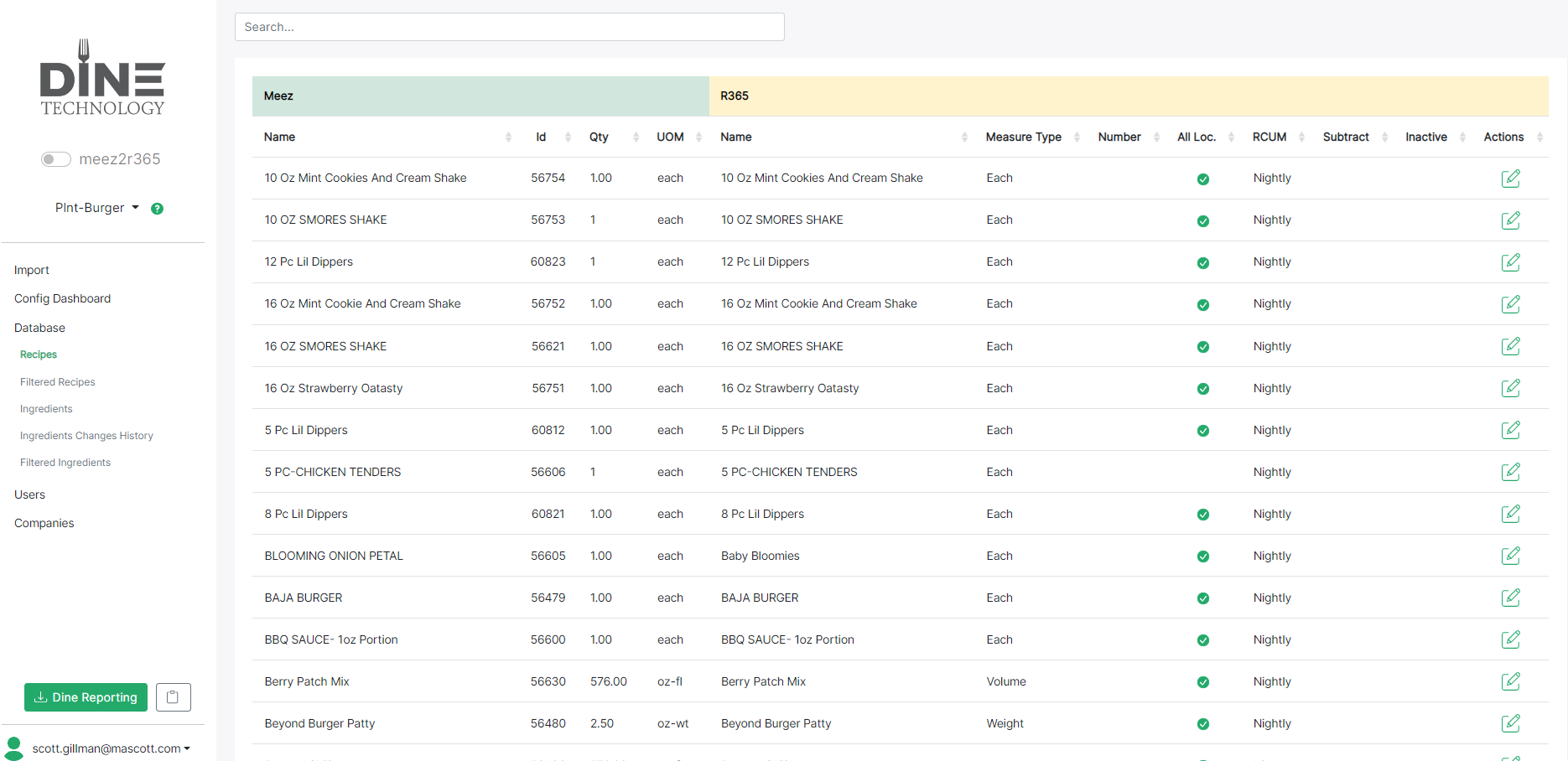Edit the 12 Pc Lil Dippers row

coord(1510,262)
